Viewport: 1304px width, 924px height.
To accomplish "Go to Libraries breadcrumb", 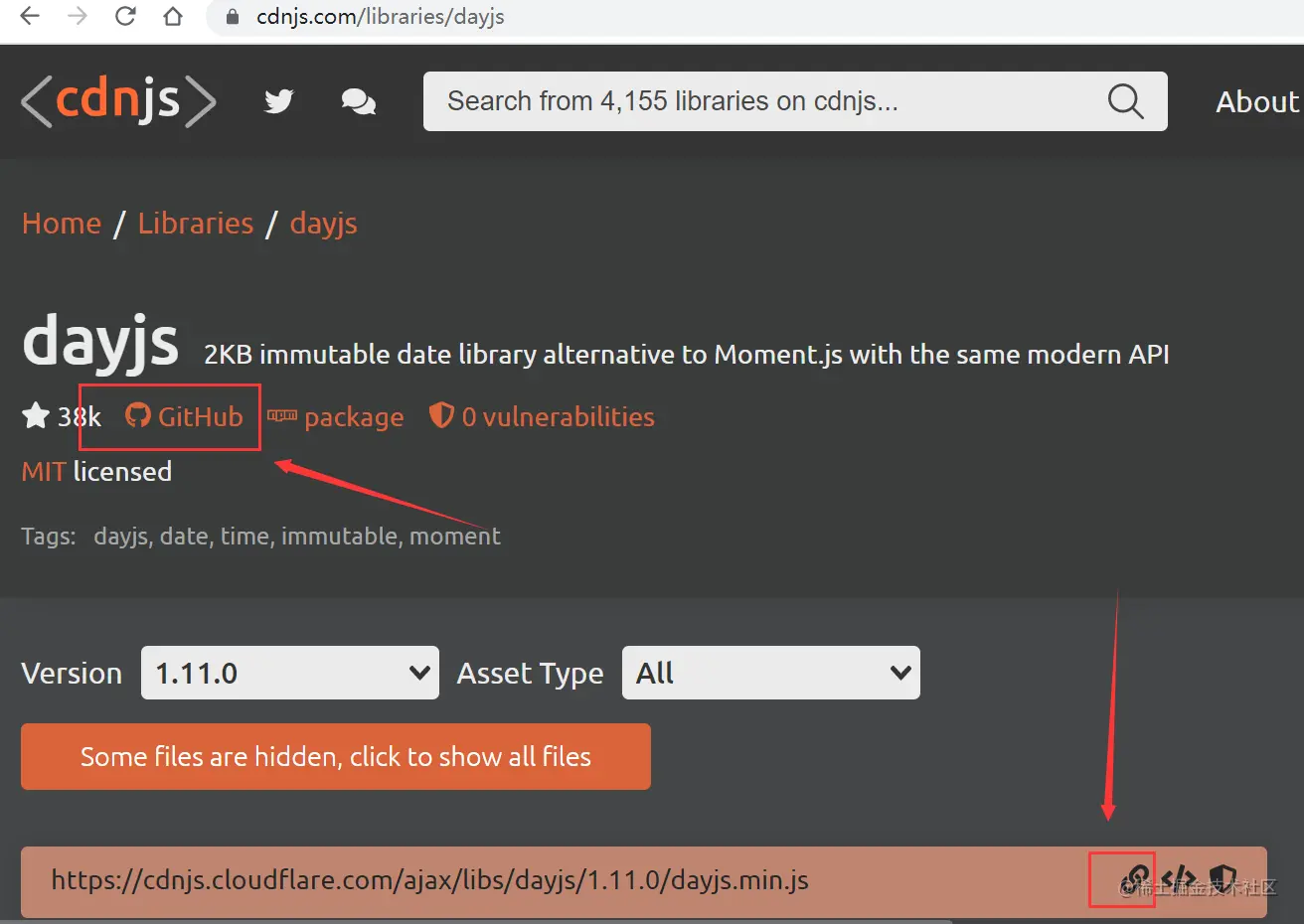I will [x=196, y=224].
